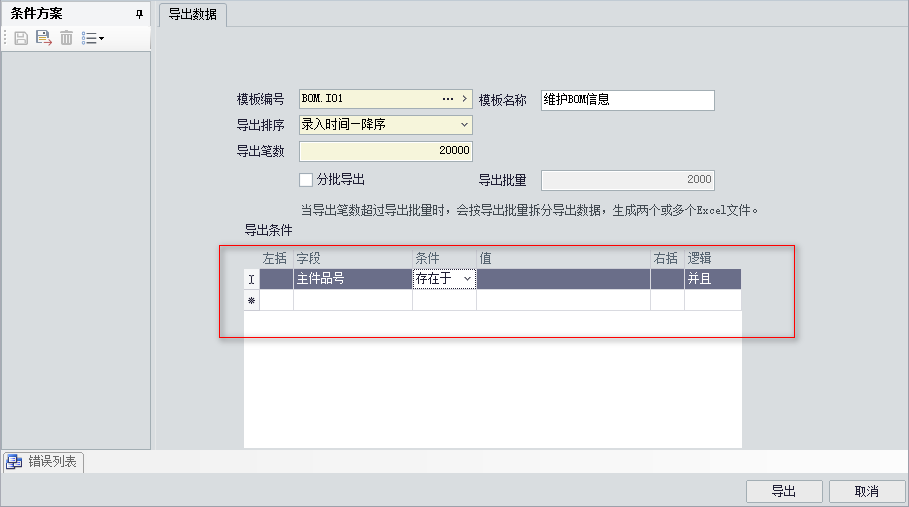Click the value cell of 主件品号 row
The width and height of the screenshot is (909, 507).
point(563,279)
